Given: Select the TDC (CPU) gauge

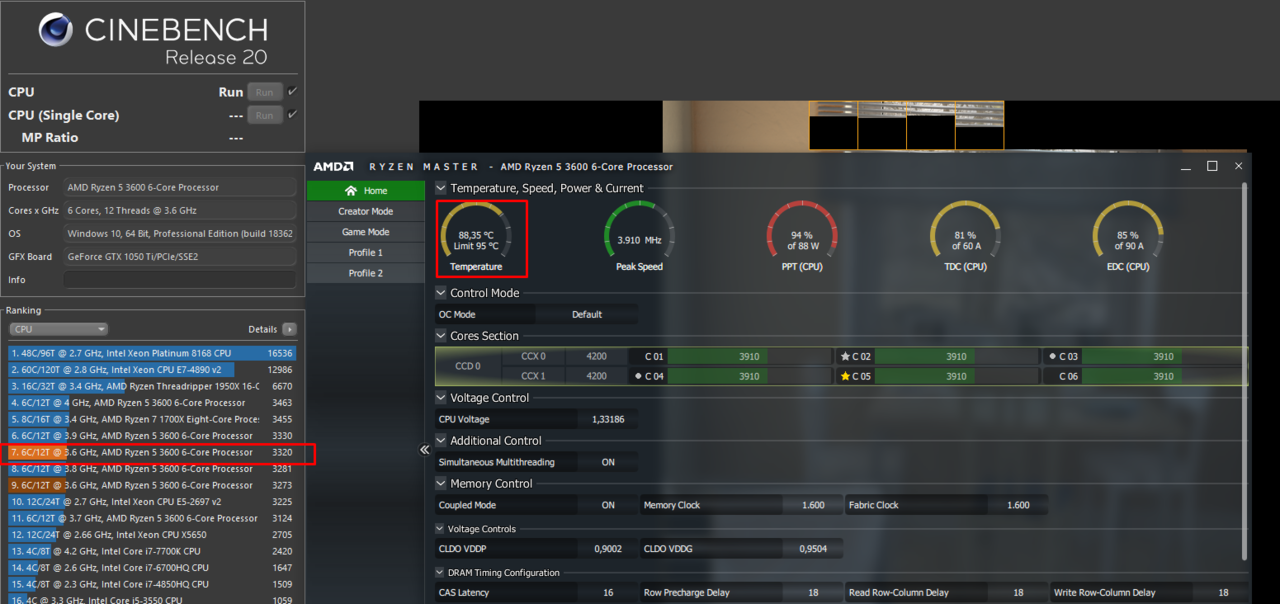Looking at the screenshot, I should click(964, 236).
